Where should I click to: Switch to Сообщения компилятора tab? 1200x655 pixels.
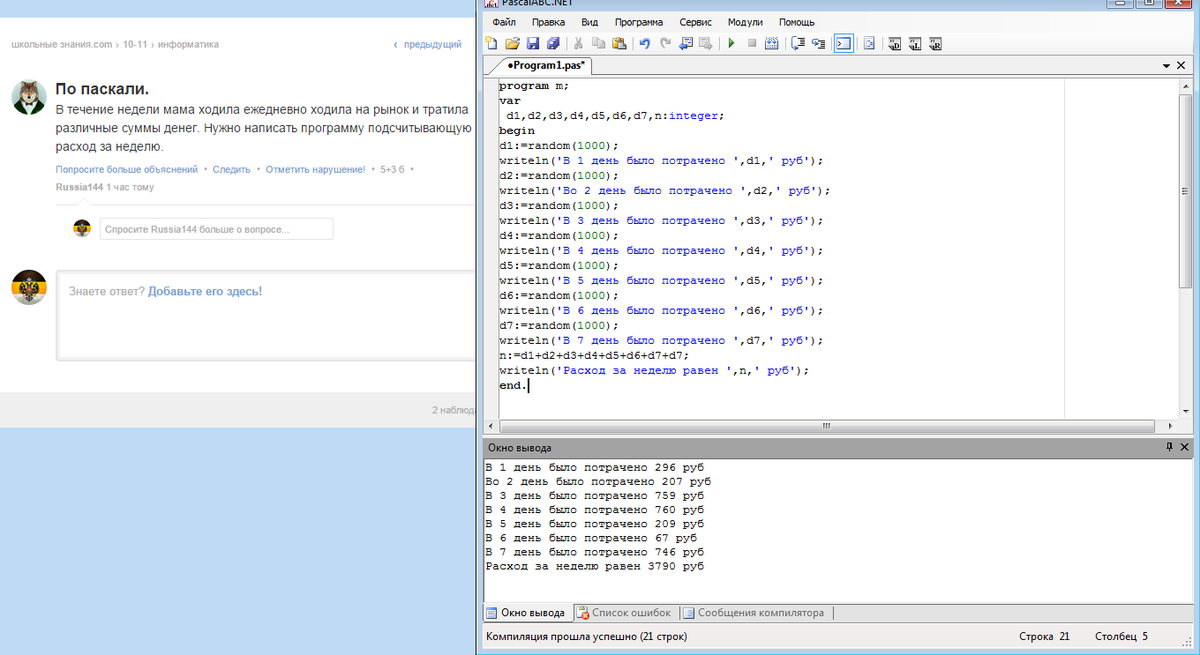tap(759, 613)
